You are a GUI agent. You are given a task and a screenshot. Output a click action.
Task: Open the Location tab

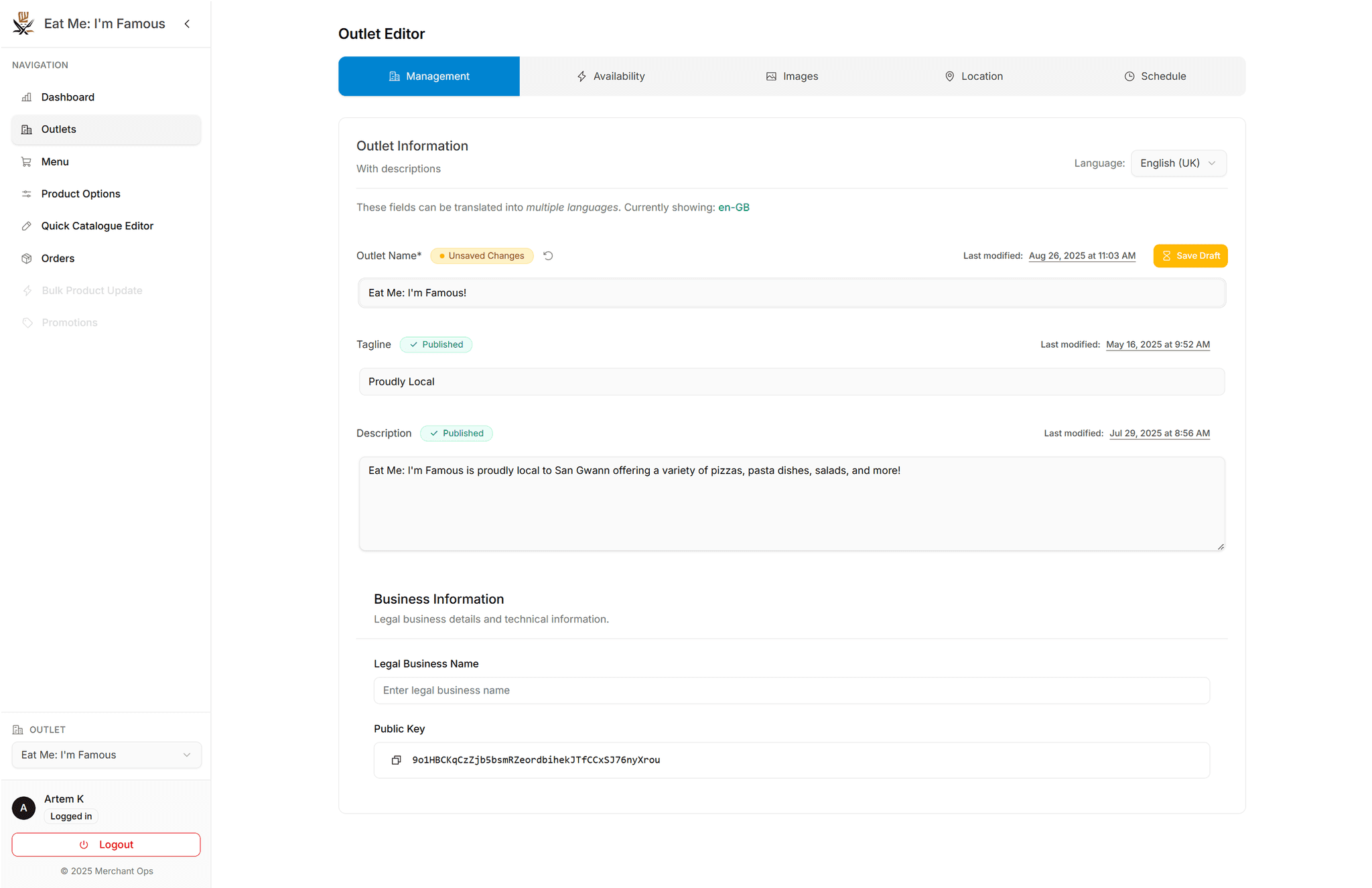point(973,76)
